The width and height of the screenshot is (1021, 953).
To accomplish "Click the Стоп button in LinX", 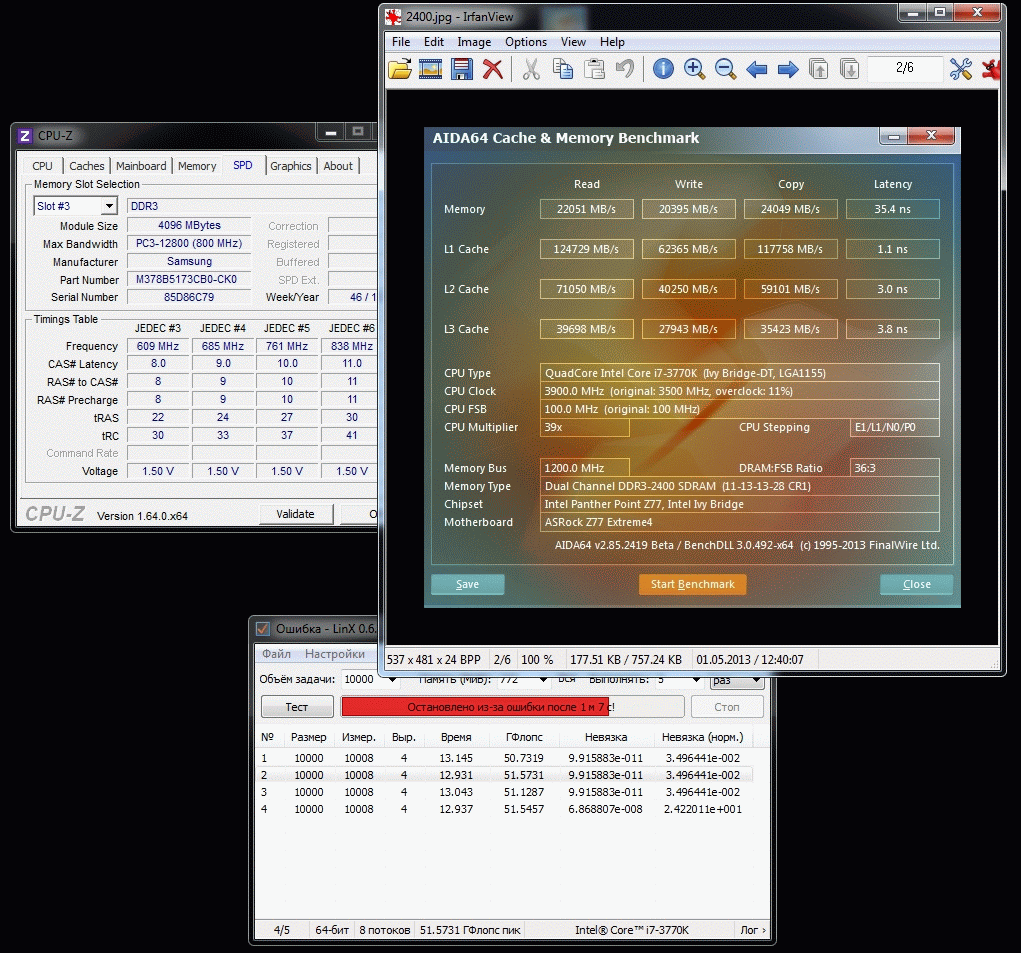I will pyautogui.click(x=727, y=707).
